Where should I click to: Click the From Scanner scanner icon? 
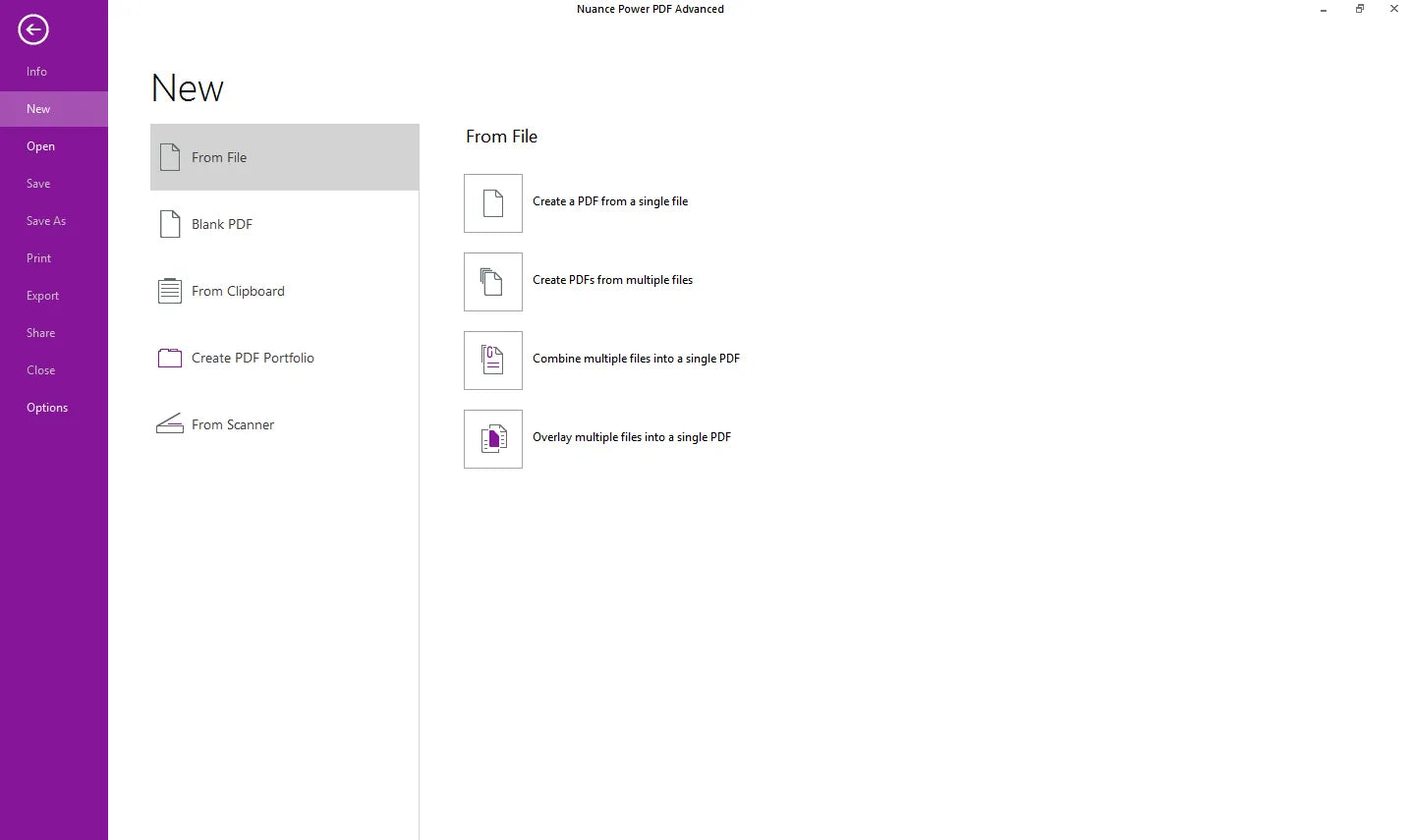click(169, 423)
